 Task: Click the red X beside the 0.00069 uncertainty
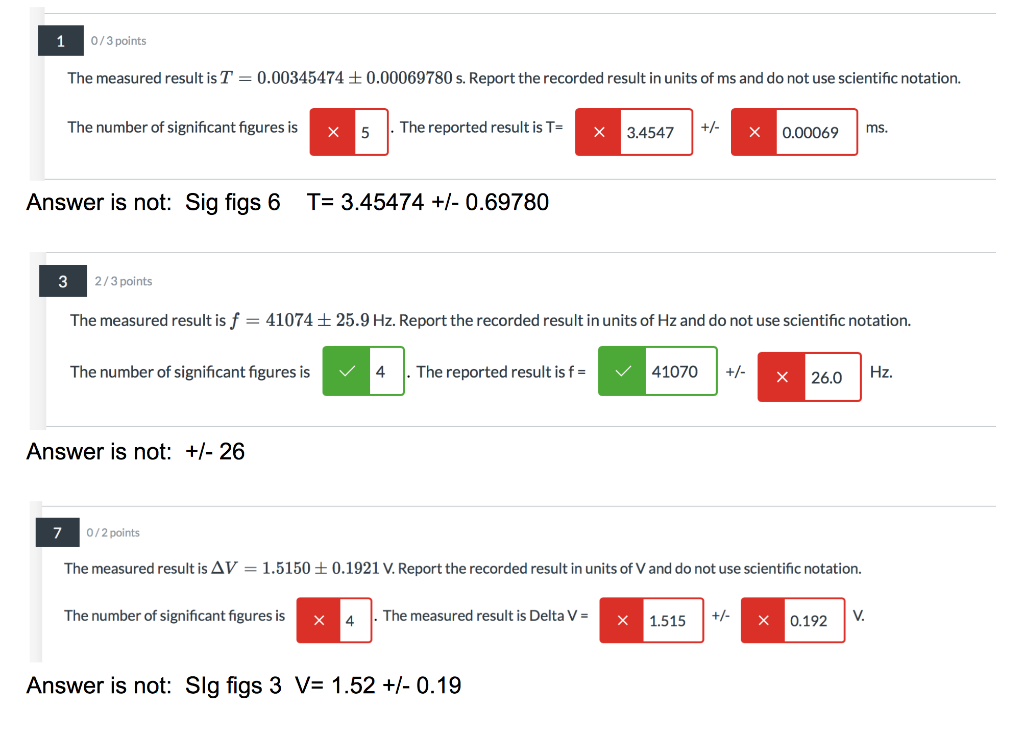click(x=755, y=131)
